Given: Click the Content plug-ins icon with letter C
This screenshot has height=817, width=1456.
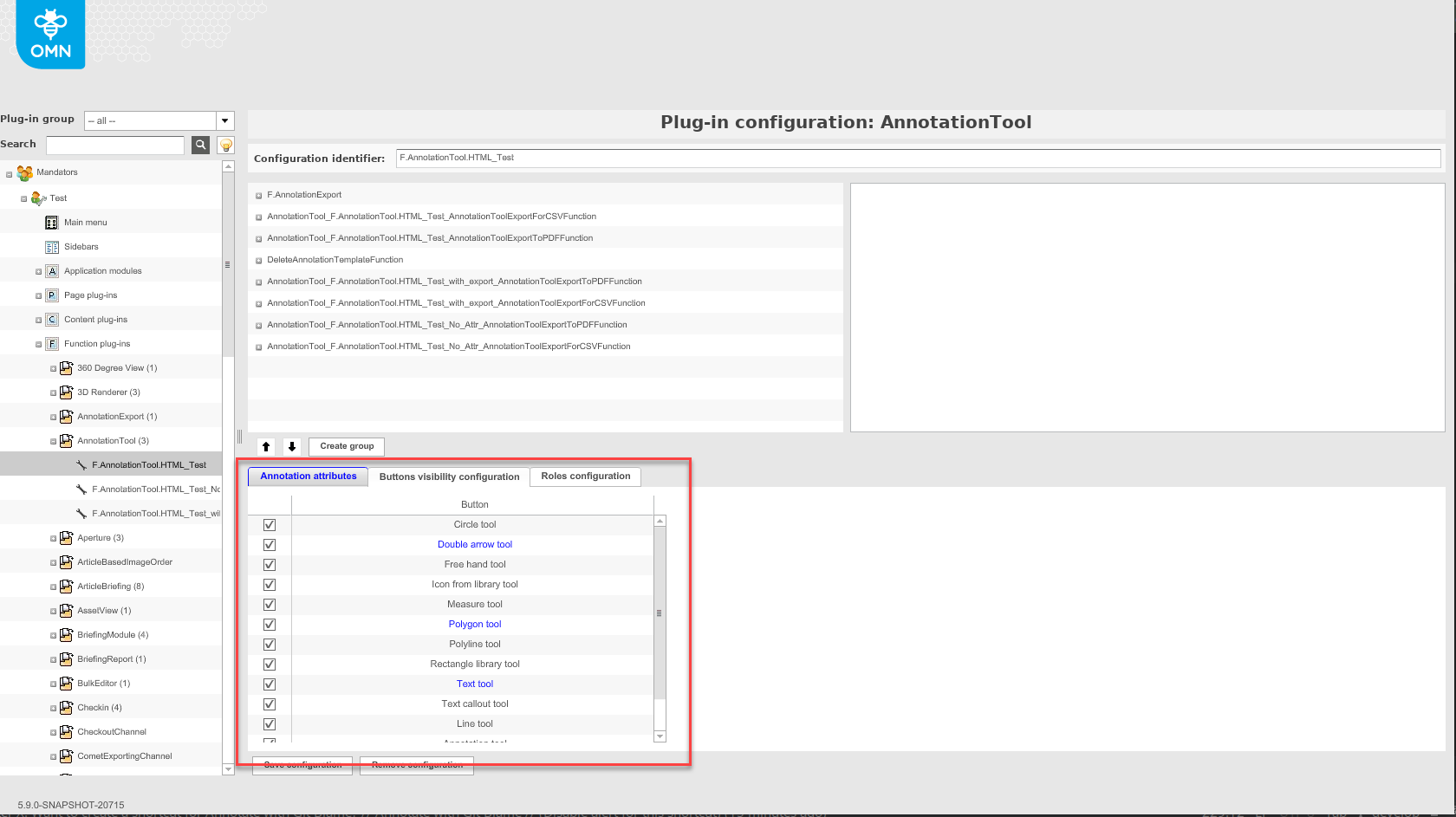Looking at the screenshot, I should click(x=51, y=319).
